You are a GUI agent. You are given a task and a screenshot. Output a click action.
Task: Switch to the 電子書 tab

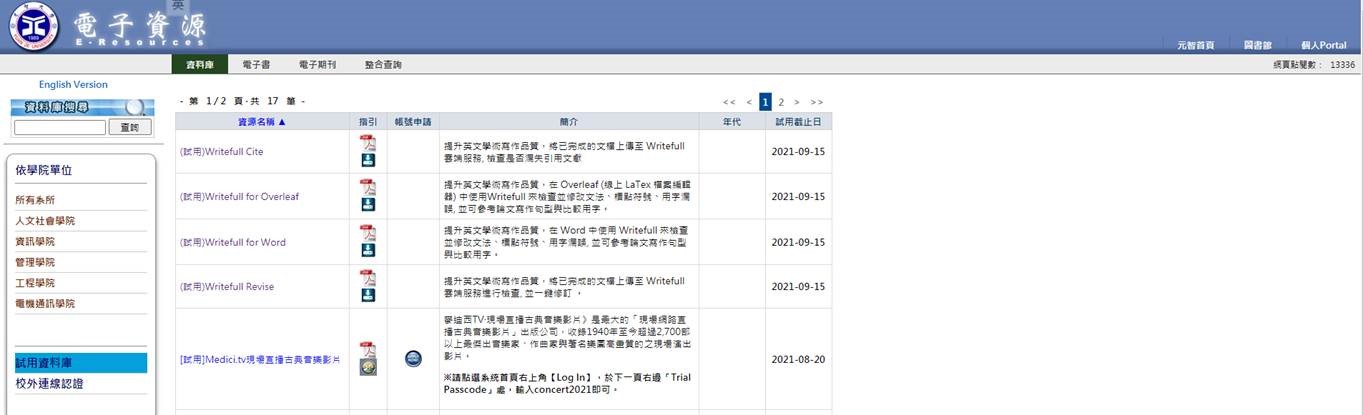[x=256, y=65]
